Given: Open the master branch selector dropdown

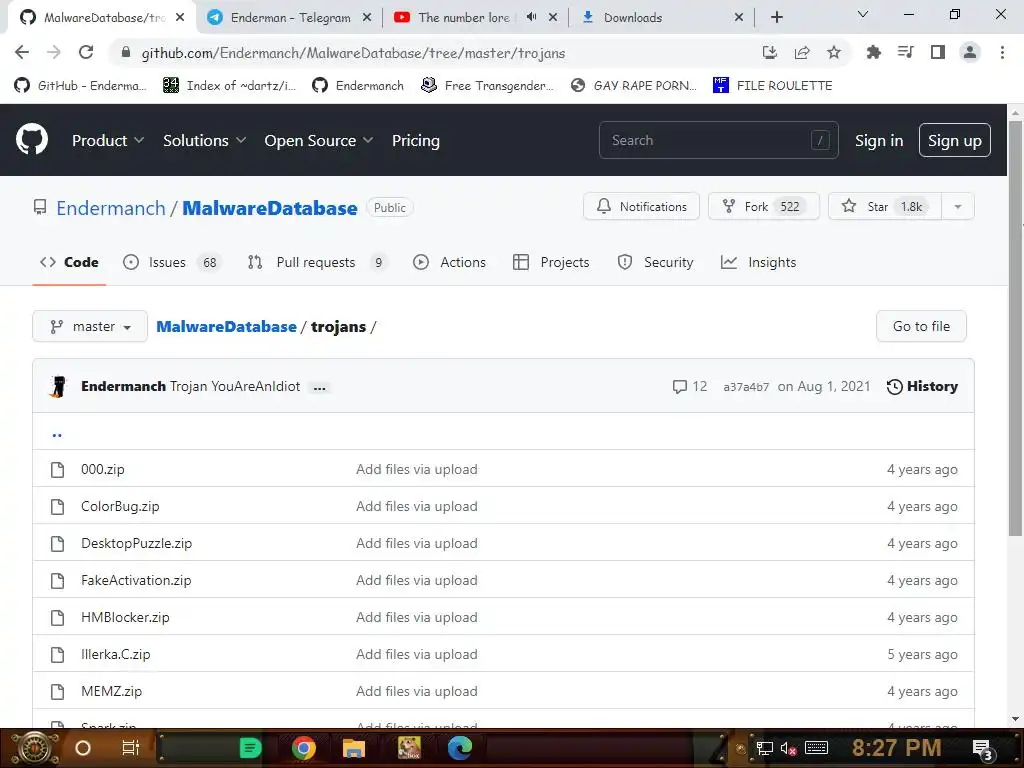Looking at the screenshot, I should (90, 327).
